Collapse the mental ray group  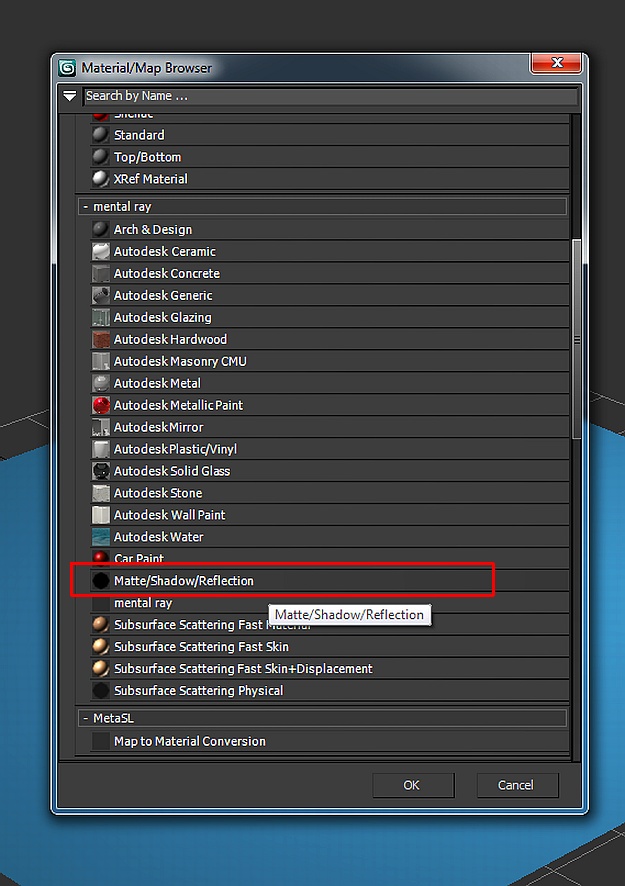[86, 207]
